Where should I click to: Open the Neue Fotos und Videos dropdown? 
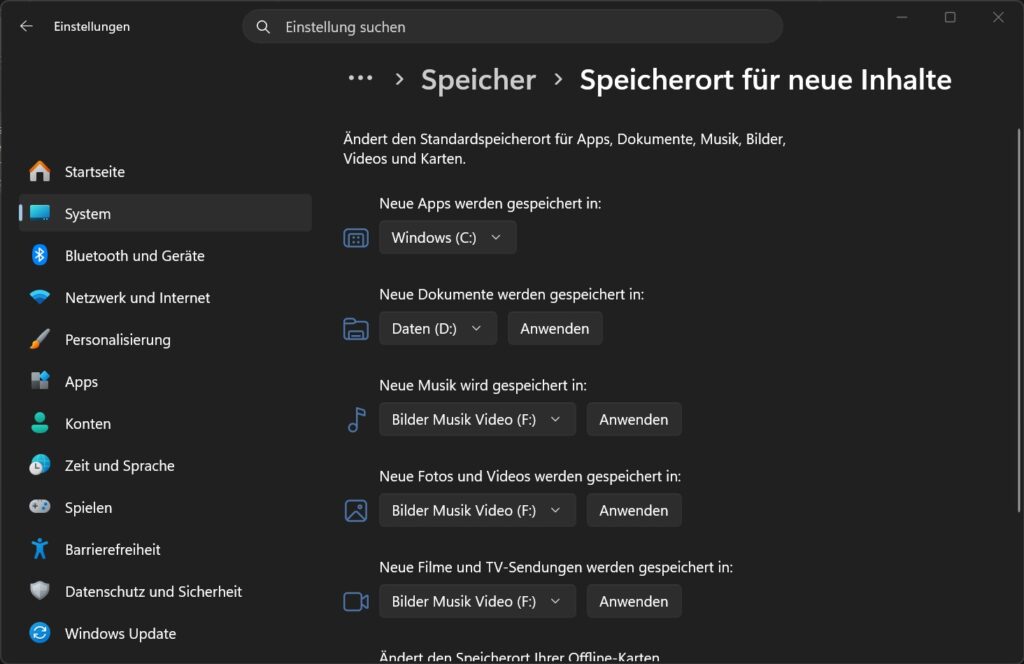click(x=477, y=510)
